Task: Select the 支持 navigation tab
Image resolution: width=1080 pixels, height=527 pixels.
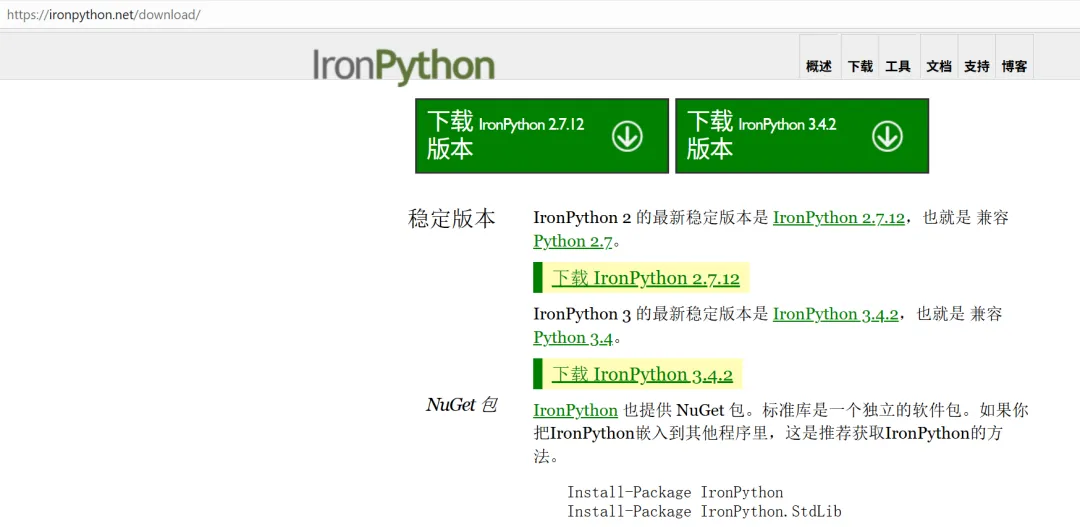Action: click(x=977, y=66)
